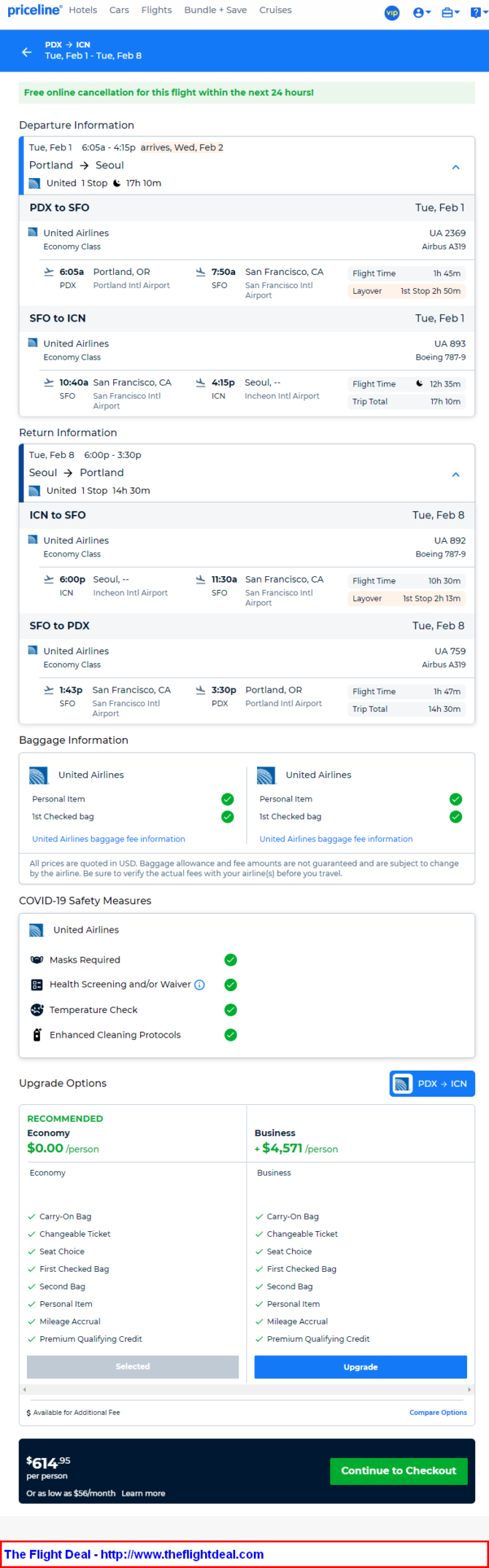489x1568 pixels.
Task: Click landing icon beside 11:30a San Francisco
Action: [x=201, y=579]
